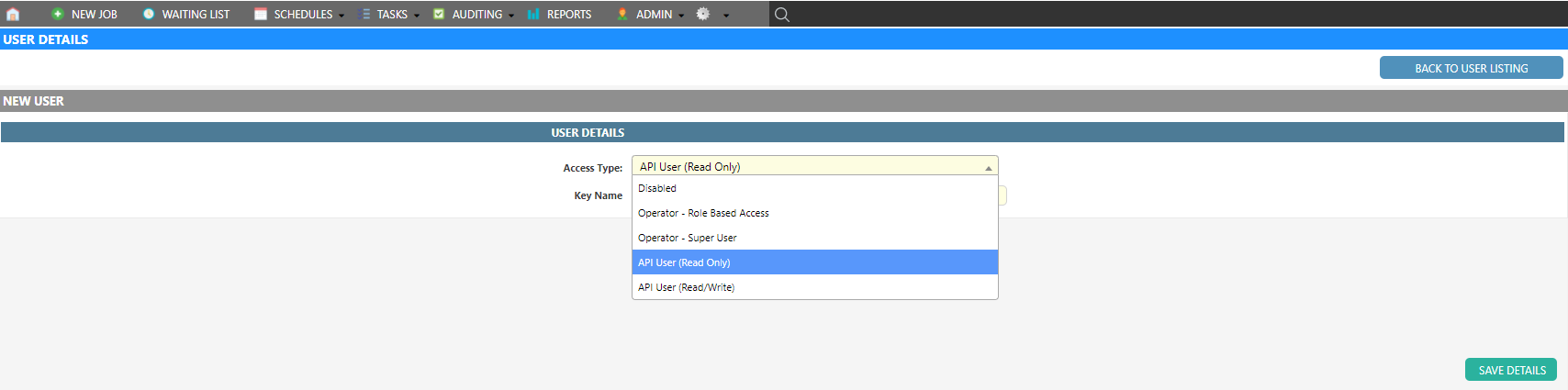Click the Admin user icon
1568x390 pixels.
[x=622, y=14]
